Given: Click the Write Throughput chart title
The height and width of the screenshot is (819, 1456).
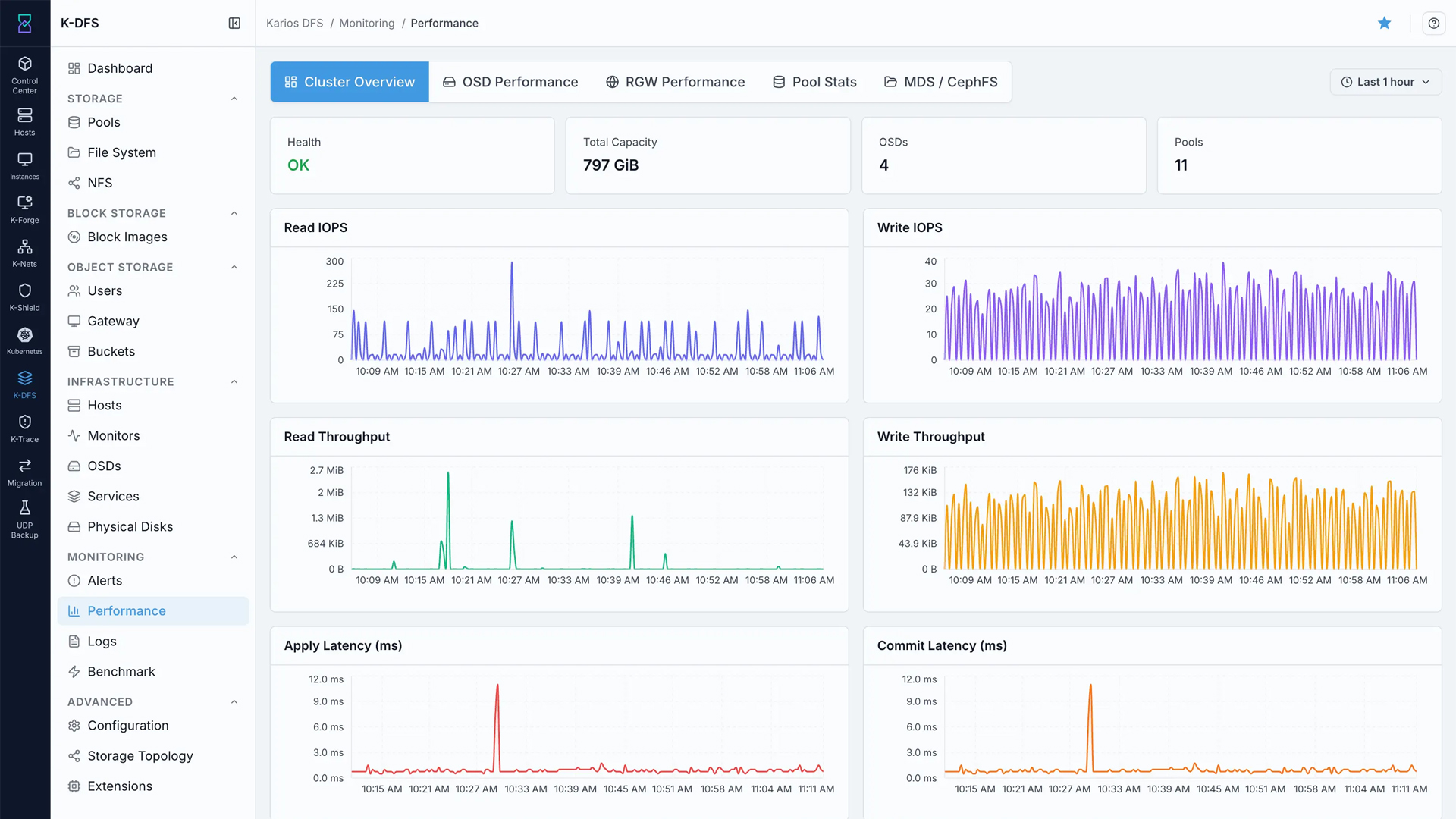Looking at the screenshot, I should pos(930,437).
